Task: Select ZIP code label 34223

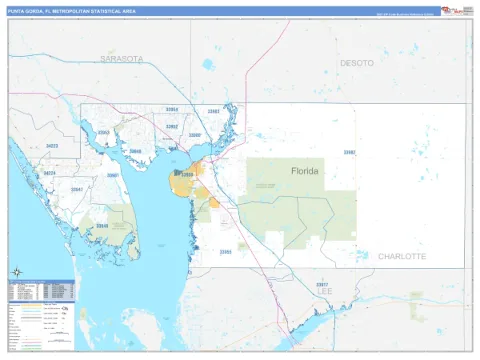Action: (x=52, y=146)
